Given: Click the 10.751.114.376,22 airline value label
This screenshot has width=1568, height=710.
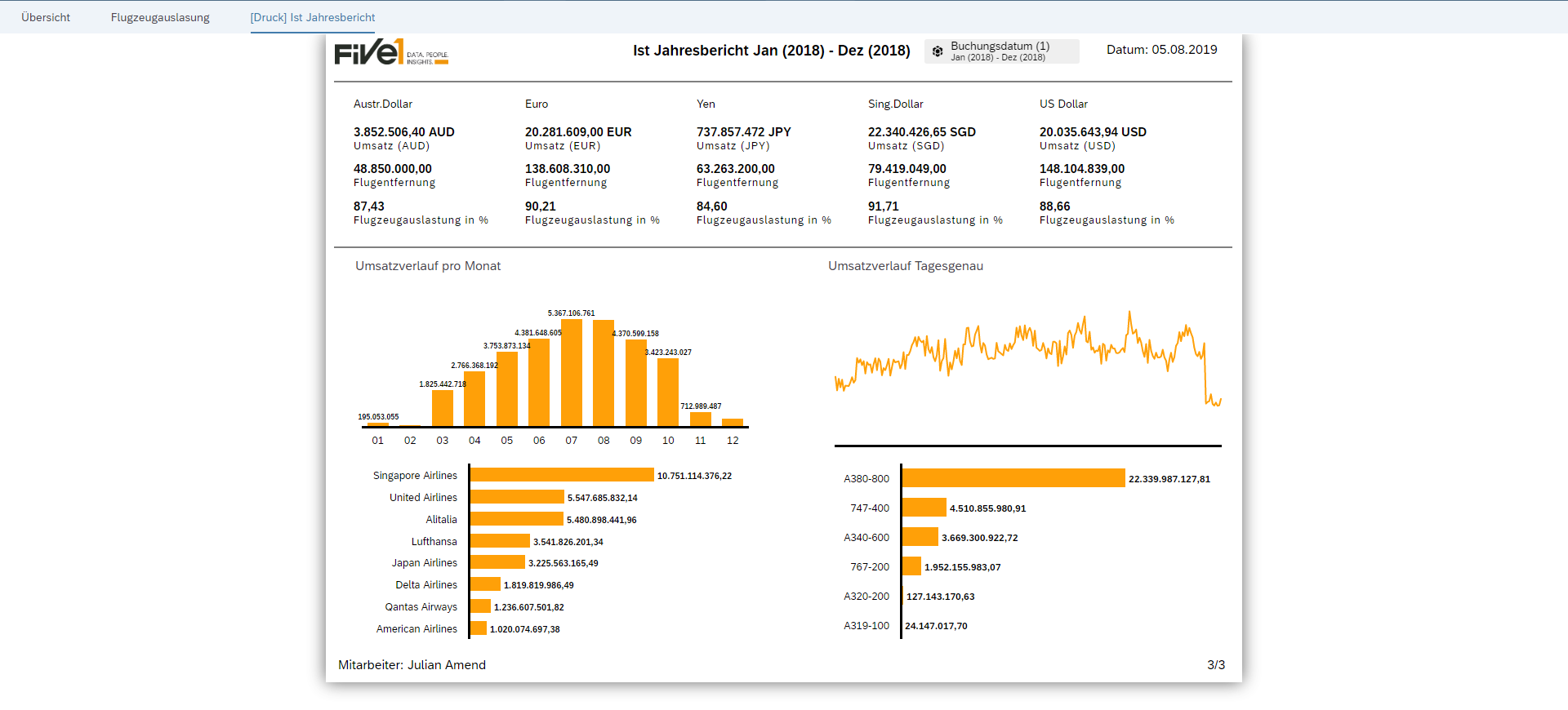Looking at the screenshot, I should [x=694, y=476].
